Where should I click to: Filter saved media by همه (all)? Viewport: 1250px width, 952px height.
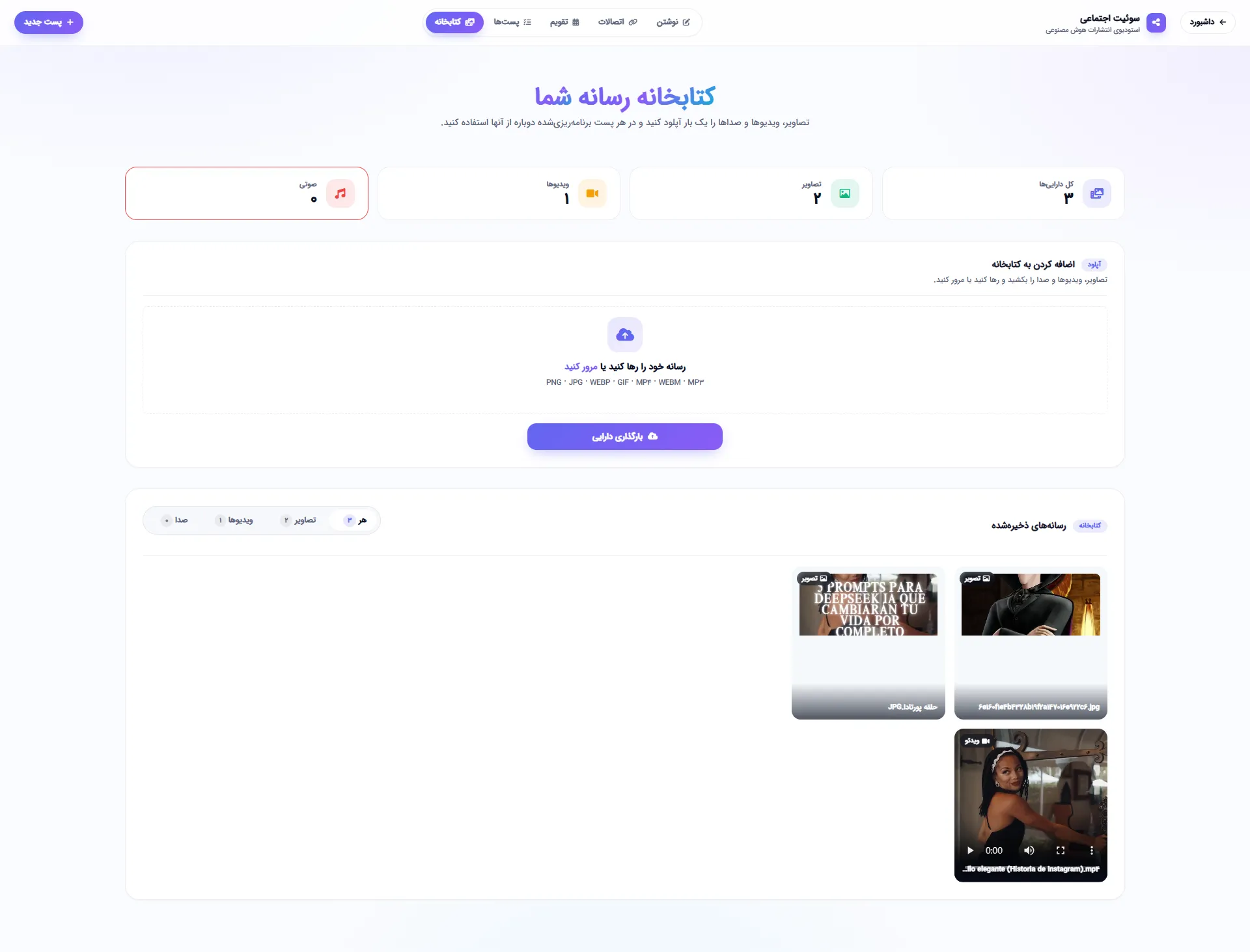click(355, 520)
